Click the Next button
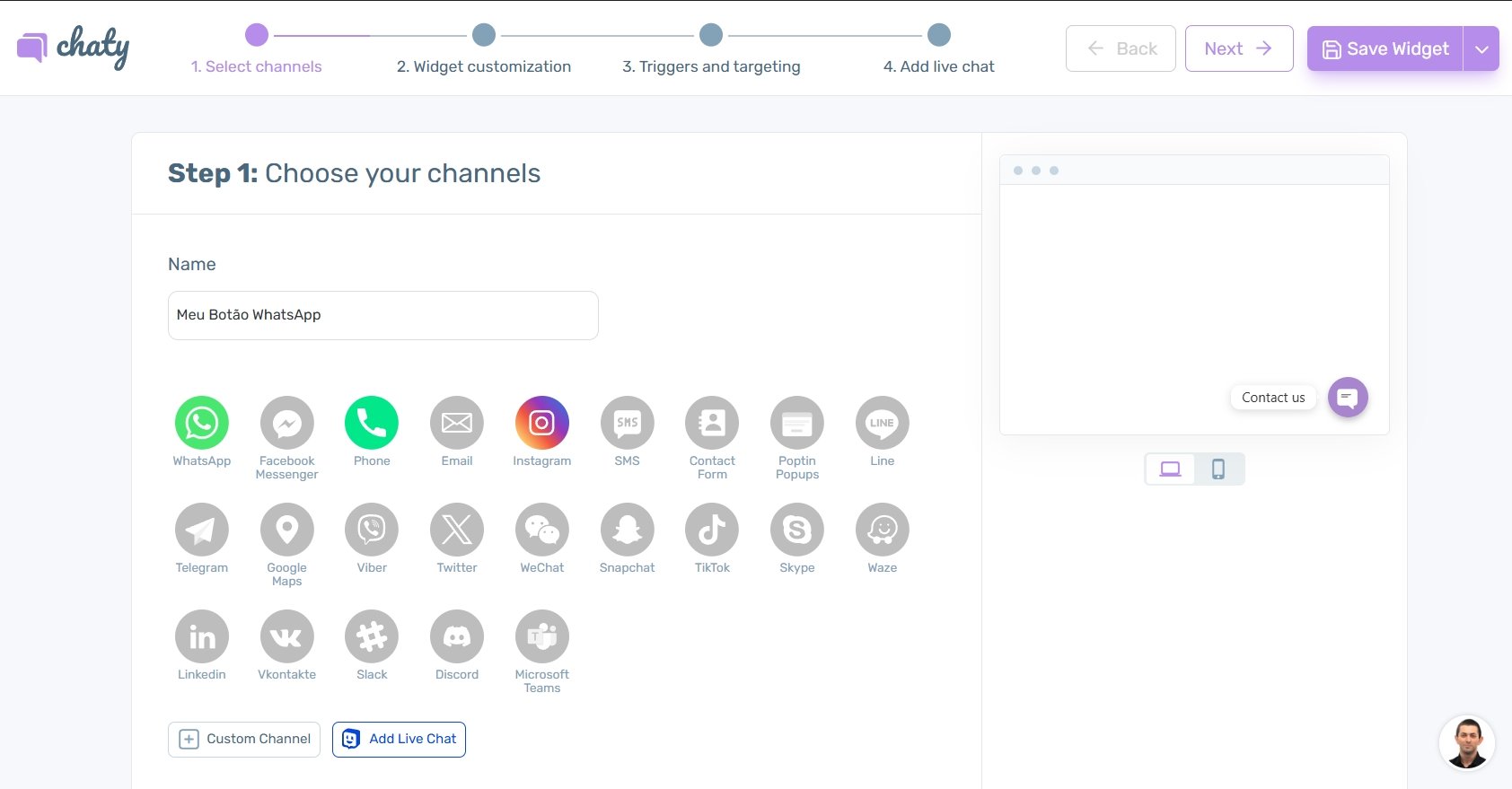This screenshot has height=789, width=1512. [x=1238, y=48]
